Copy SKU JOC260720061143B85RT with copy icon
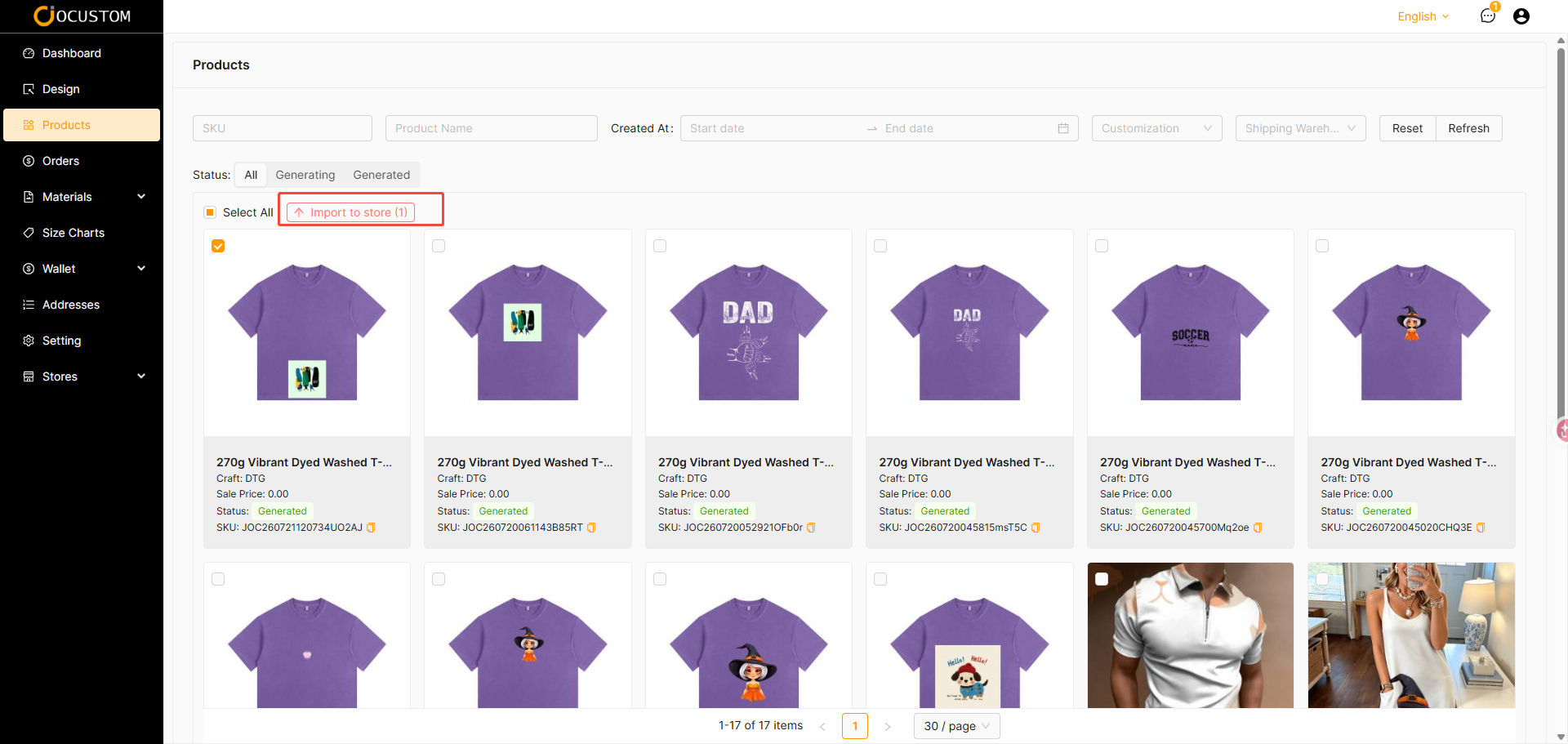The image size is (1568, 744). click(591, 528)
